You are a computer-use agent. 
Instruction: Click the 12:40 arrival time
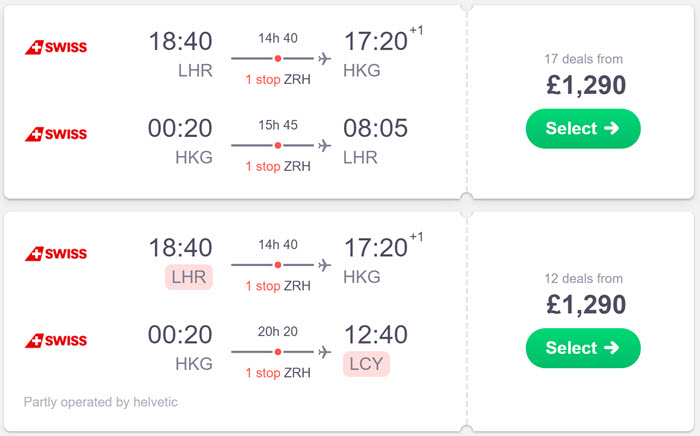coord(375,335)
